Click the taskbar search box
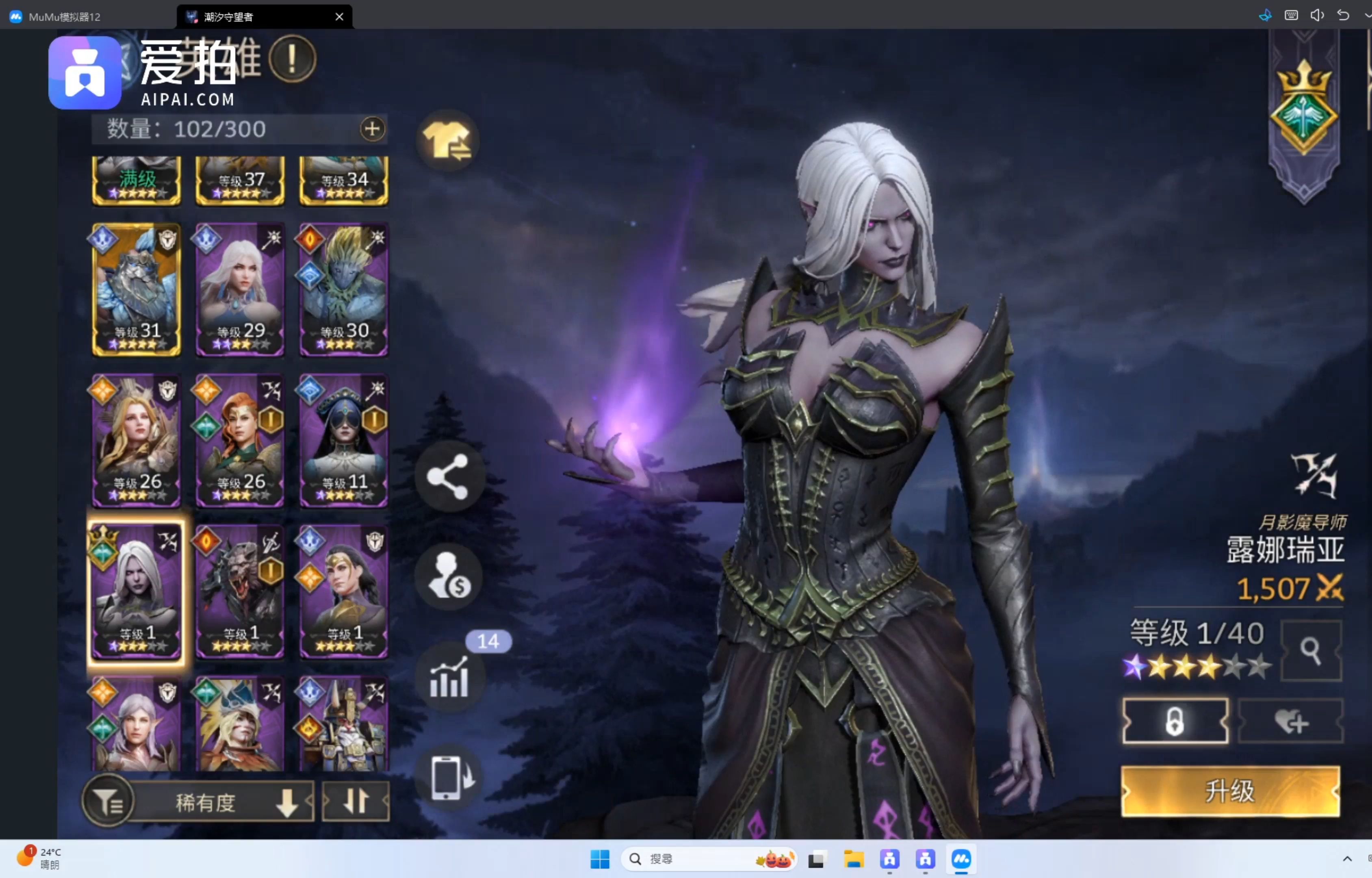The height and width of the screenshot is (878, 1372). (x=709, y=858)
